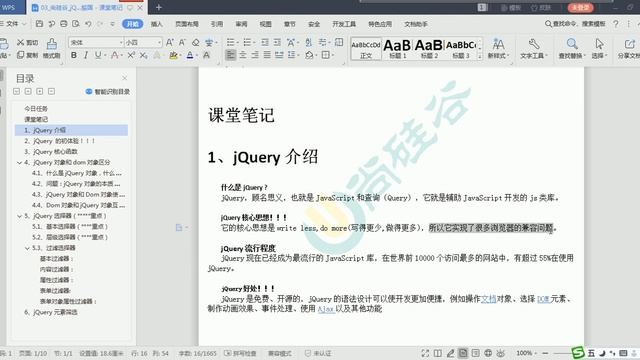
Task: Open the 文件 menu dropdown arrow
Action: point(24,24)
